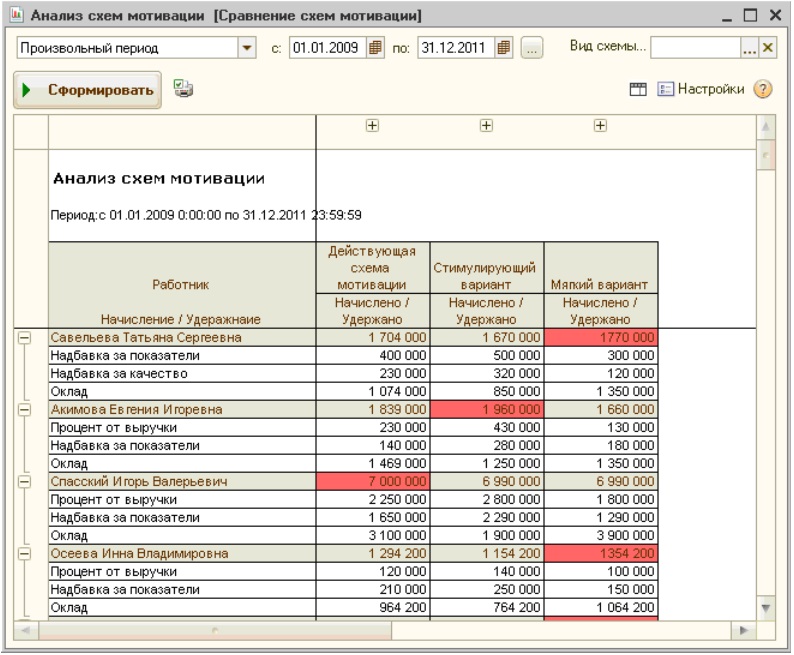Expand column group above Действующая схема мотивации

pos(372,126)
